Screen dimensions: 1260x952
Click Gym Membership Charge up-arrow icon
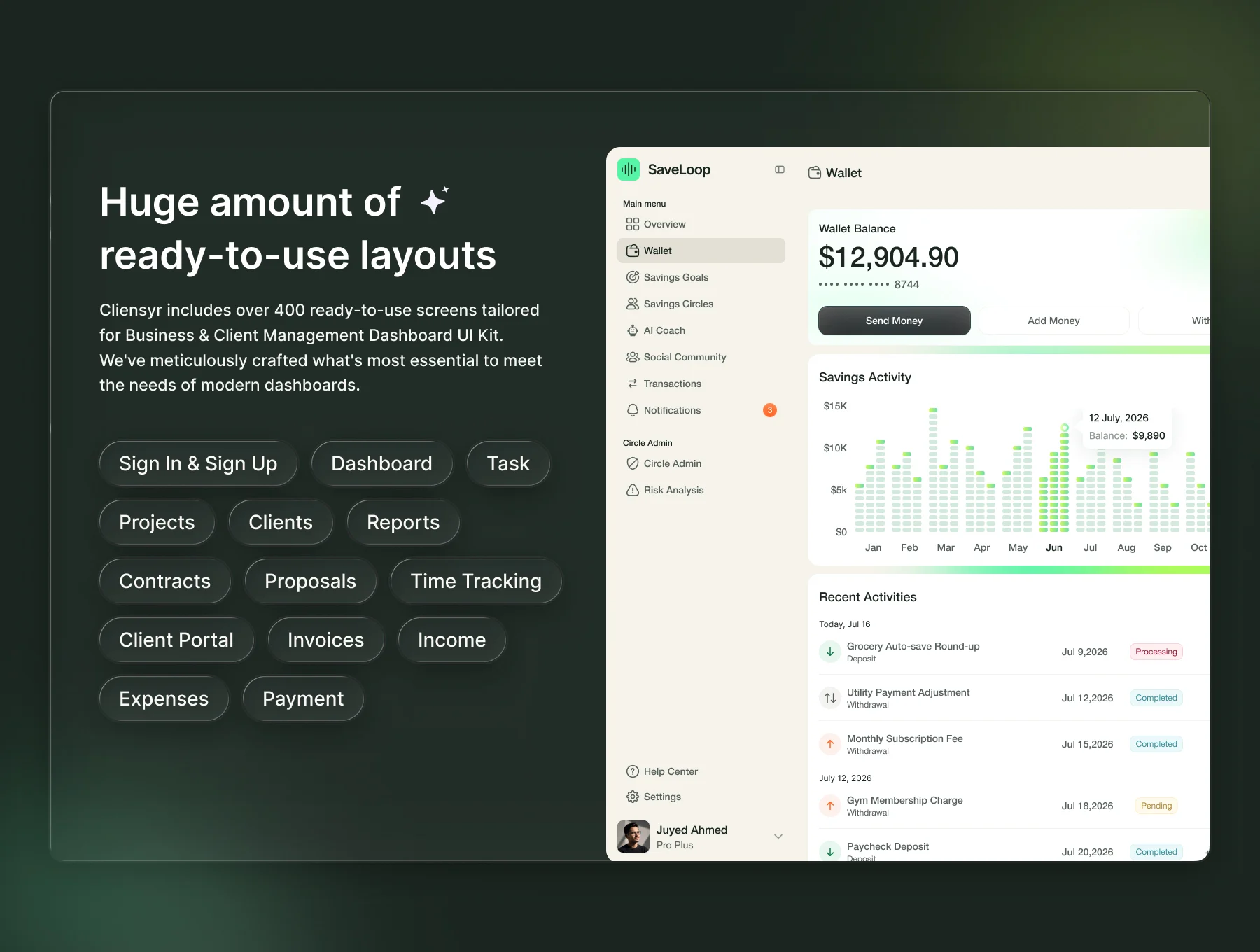pyautogui.click(x=830, y=806)
